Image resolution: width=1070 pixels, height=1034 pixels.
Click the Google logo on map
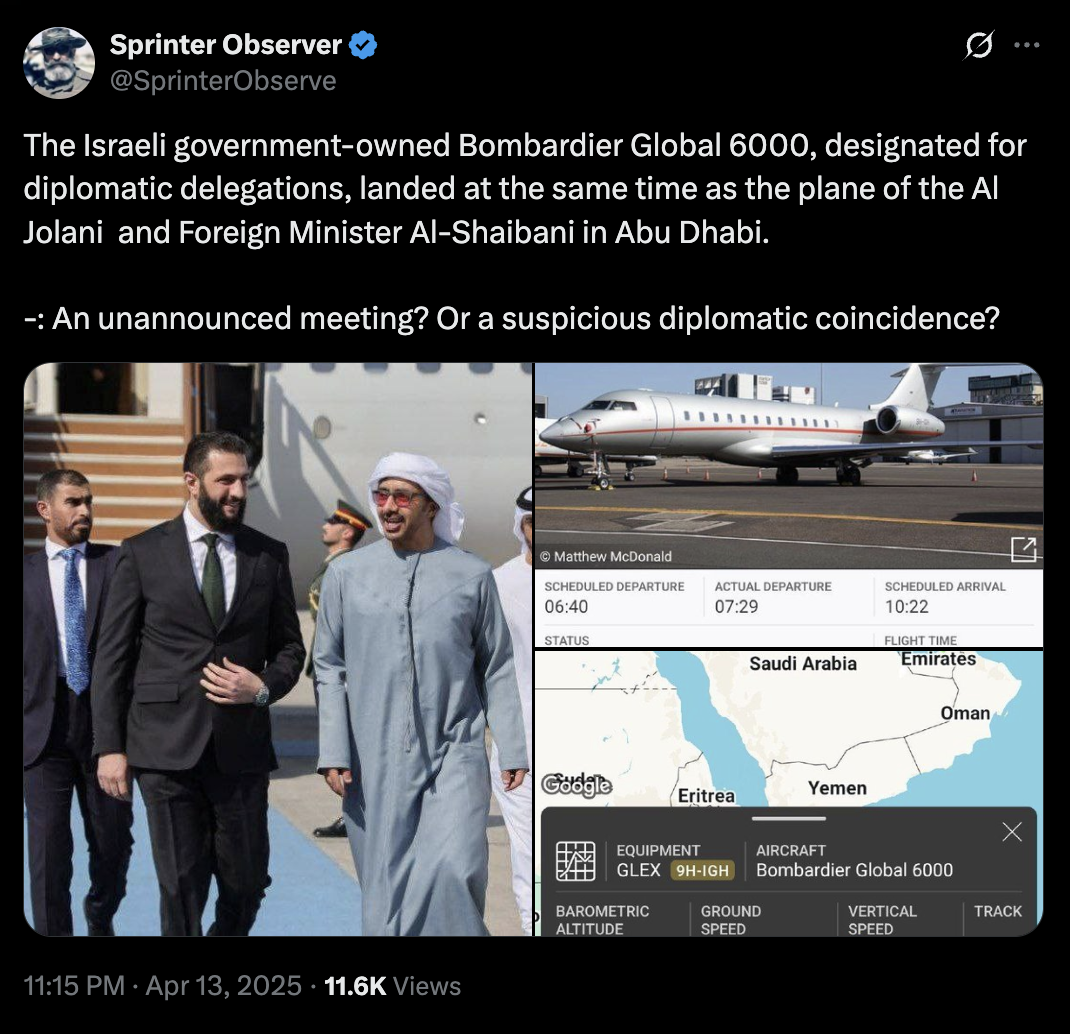(x=576, y=786)
